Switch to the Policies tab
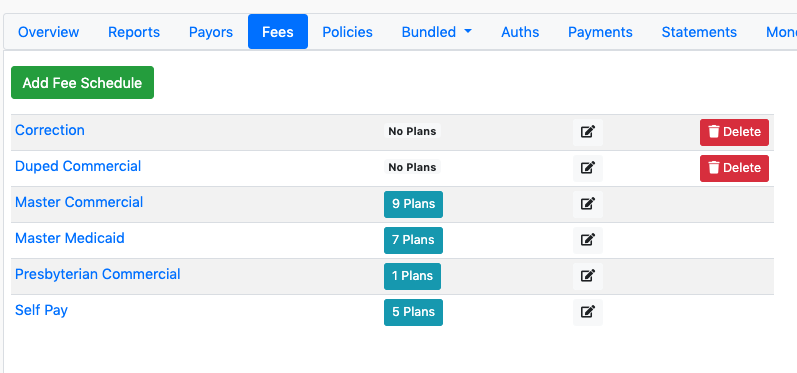The image size is (797, 373). coord(347,32)
